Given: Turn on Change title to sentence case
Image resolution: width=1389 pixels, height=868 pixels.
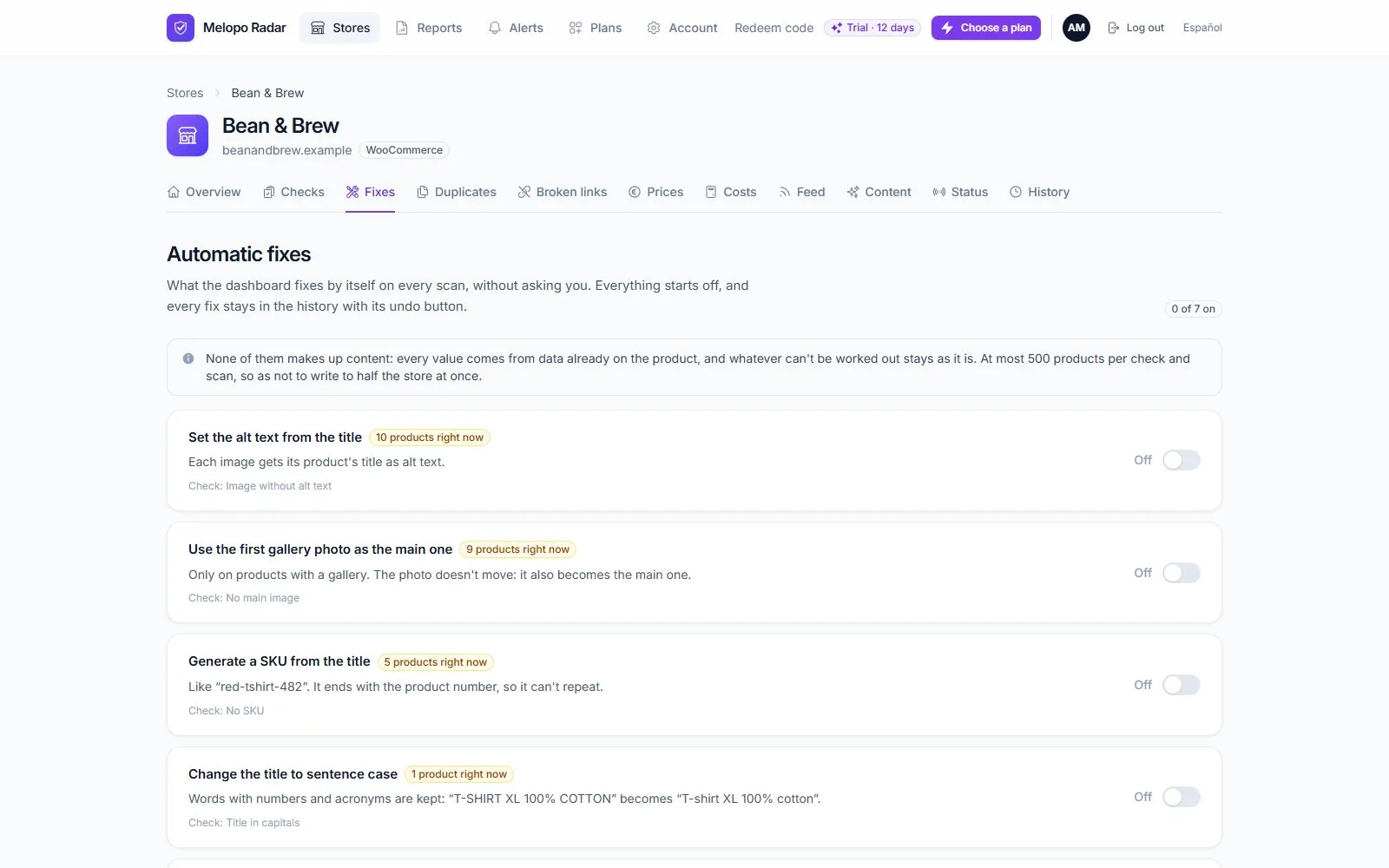Looking at the screenshot, I should [x=1182, y=797].
